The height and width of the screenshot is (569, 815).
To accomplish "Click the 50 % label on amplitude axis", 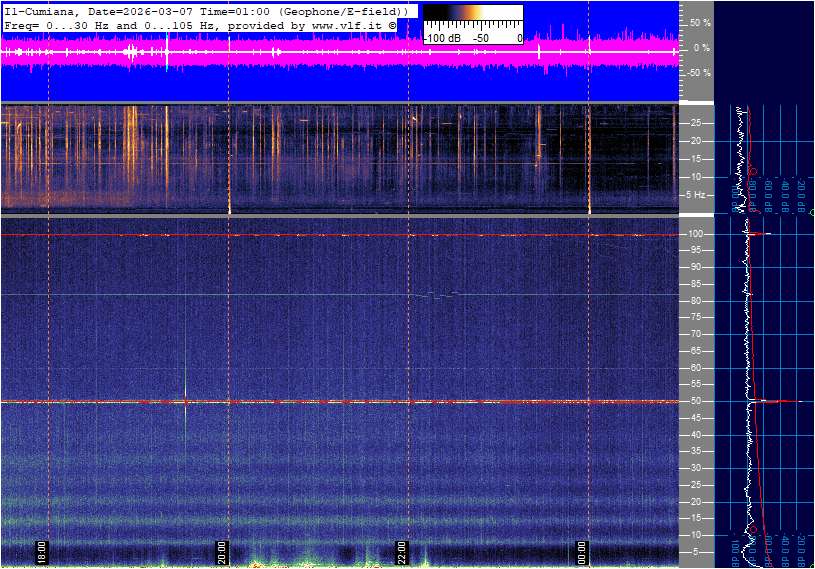I will [700, 22].
